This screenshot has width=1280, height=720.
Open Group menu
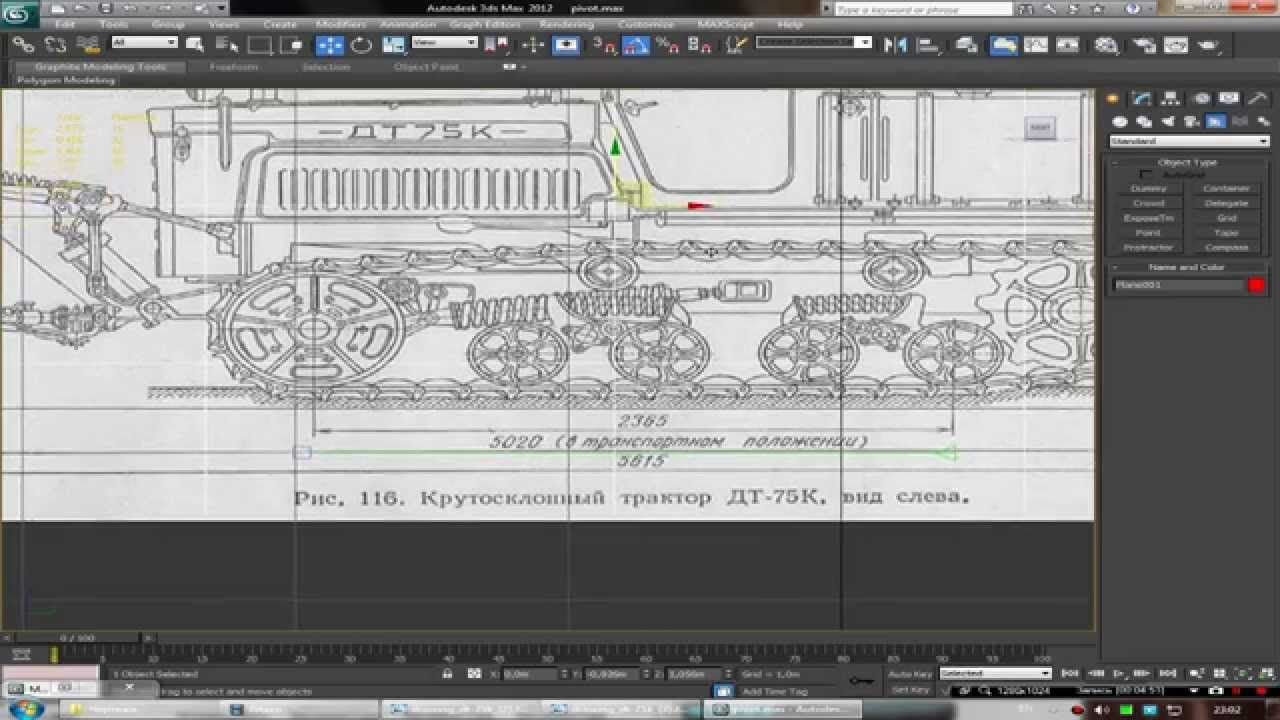[x=168, y=24]
